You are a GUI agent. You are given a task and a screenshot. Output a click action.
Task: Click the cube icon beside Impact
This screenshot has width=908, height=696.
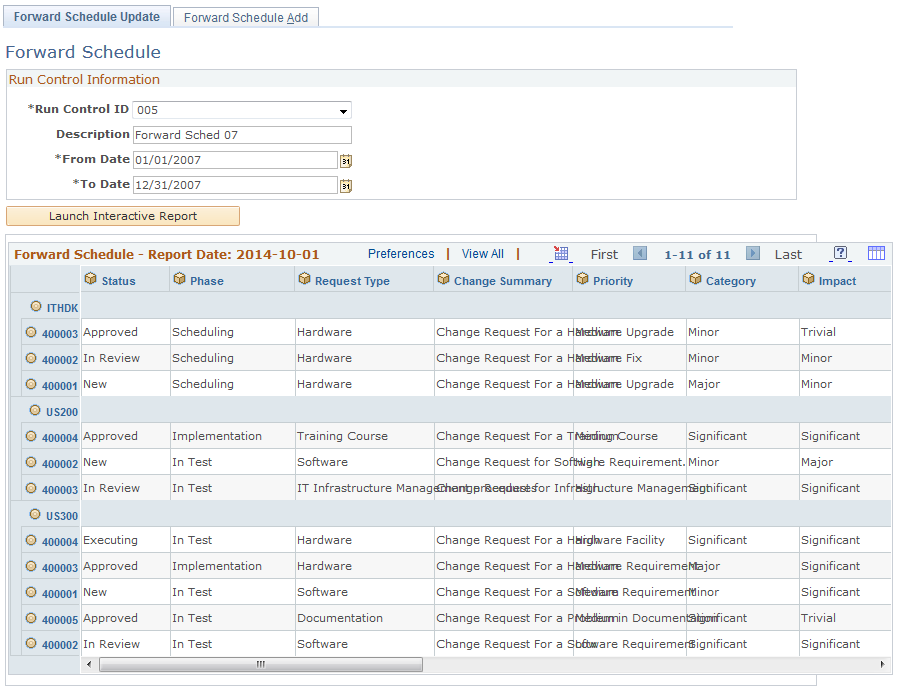pyautogui.click(x=808, y=279)
